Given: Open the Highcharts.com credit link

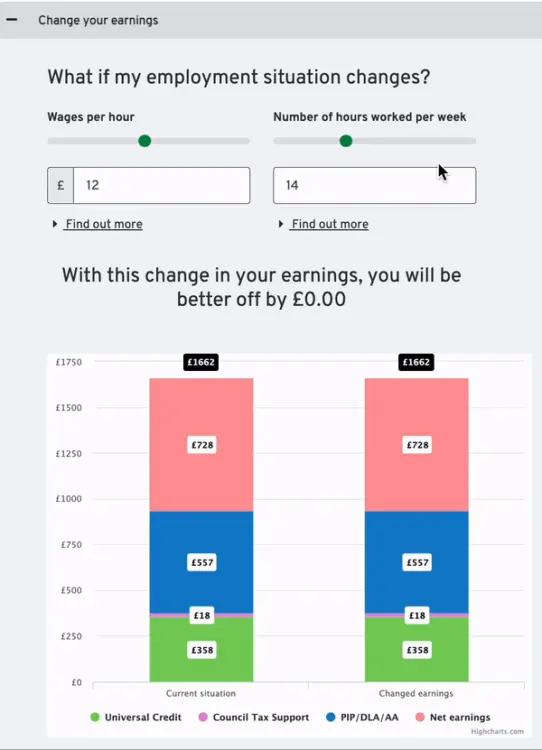Looking at the screenshot, I should (497, 731).
